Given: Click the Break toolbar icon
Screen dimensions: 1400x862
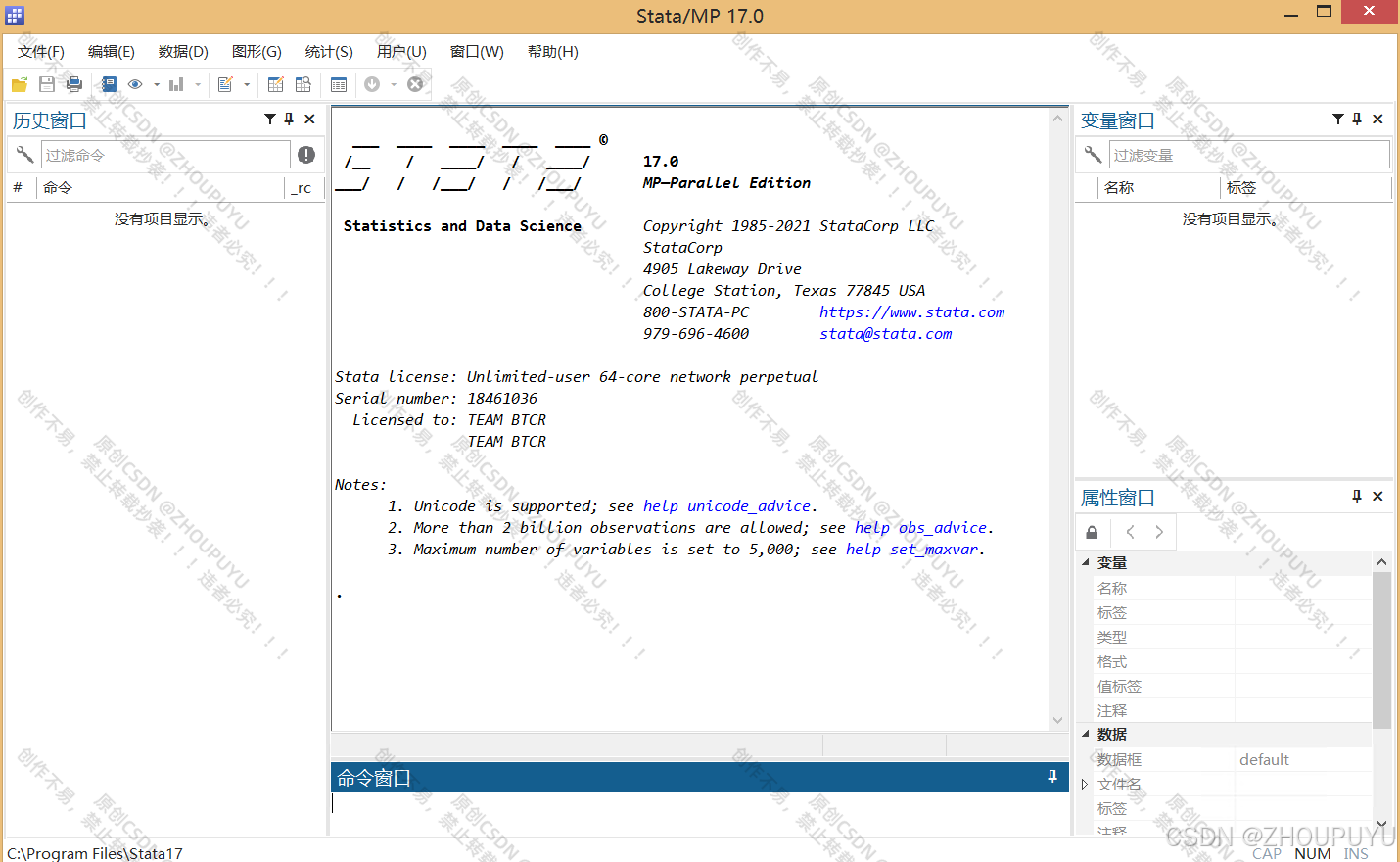Looking at the screenshot, I should (415, 84).
